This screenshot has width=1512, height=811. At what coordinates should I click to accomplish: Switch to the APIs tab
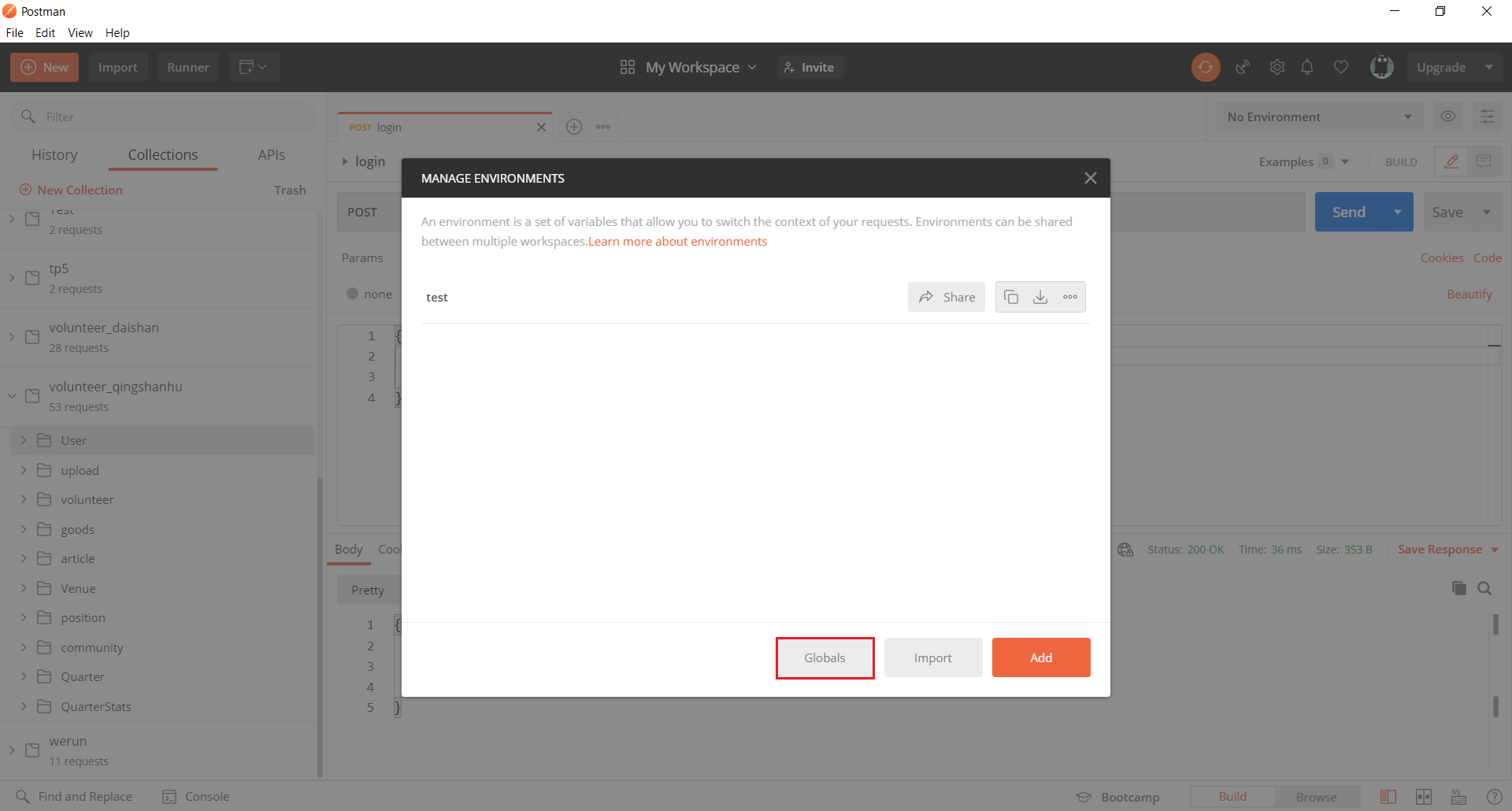click(x=272, y=155)
